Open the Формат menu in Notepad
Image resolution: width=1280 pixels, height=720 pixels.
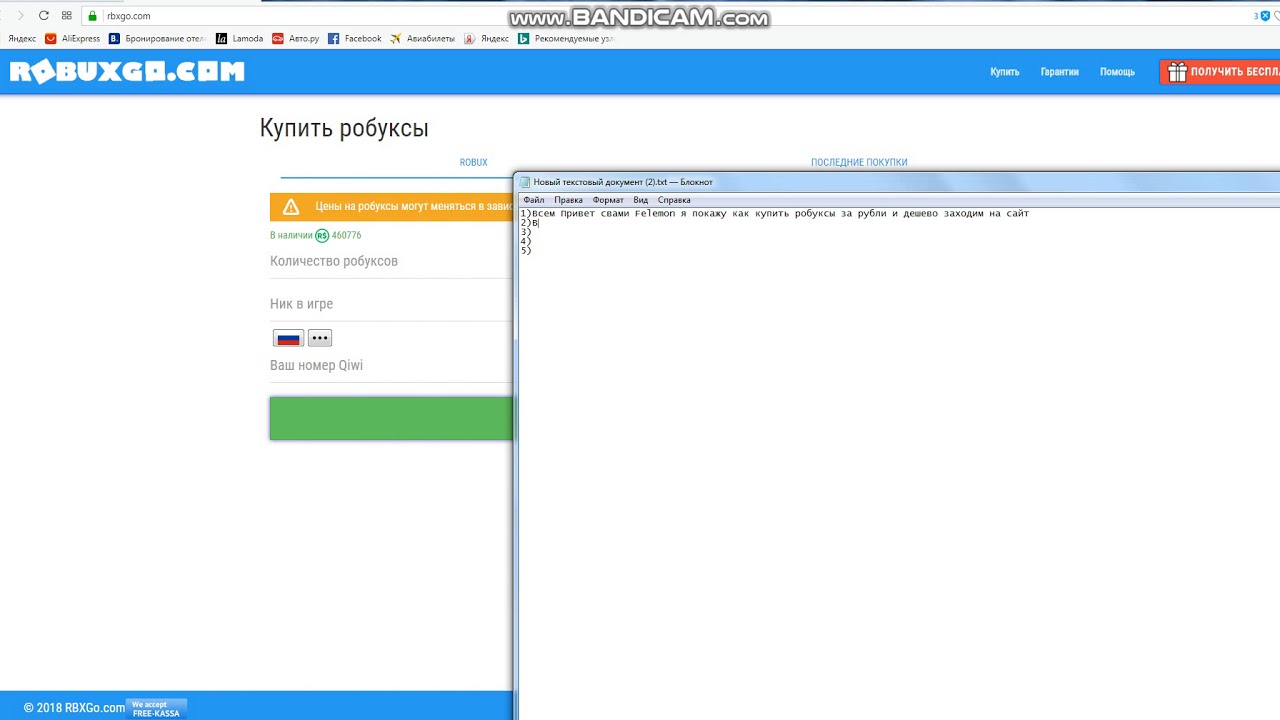tap(608, 200)
